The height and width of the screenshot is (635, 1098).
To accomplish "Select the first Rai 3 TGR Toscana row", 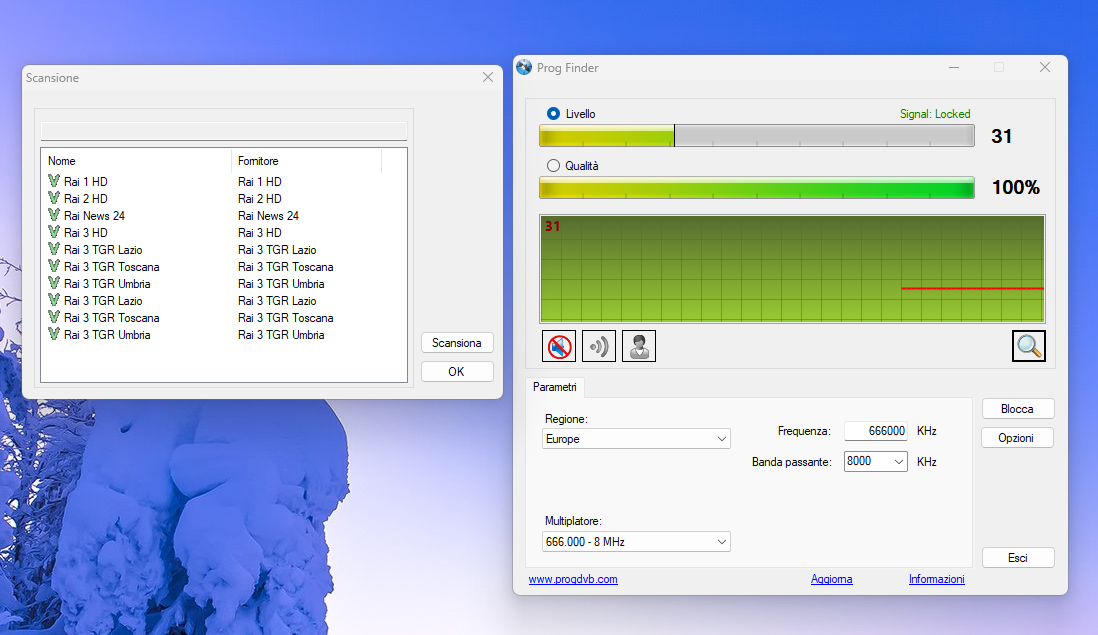I will click(224, 267).
